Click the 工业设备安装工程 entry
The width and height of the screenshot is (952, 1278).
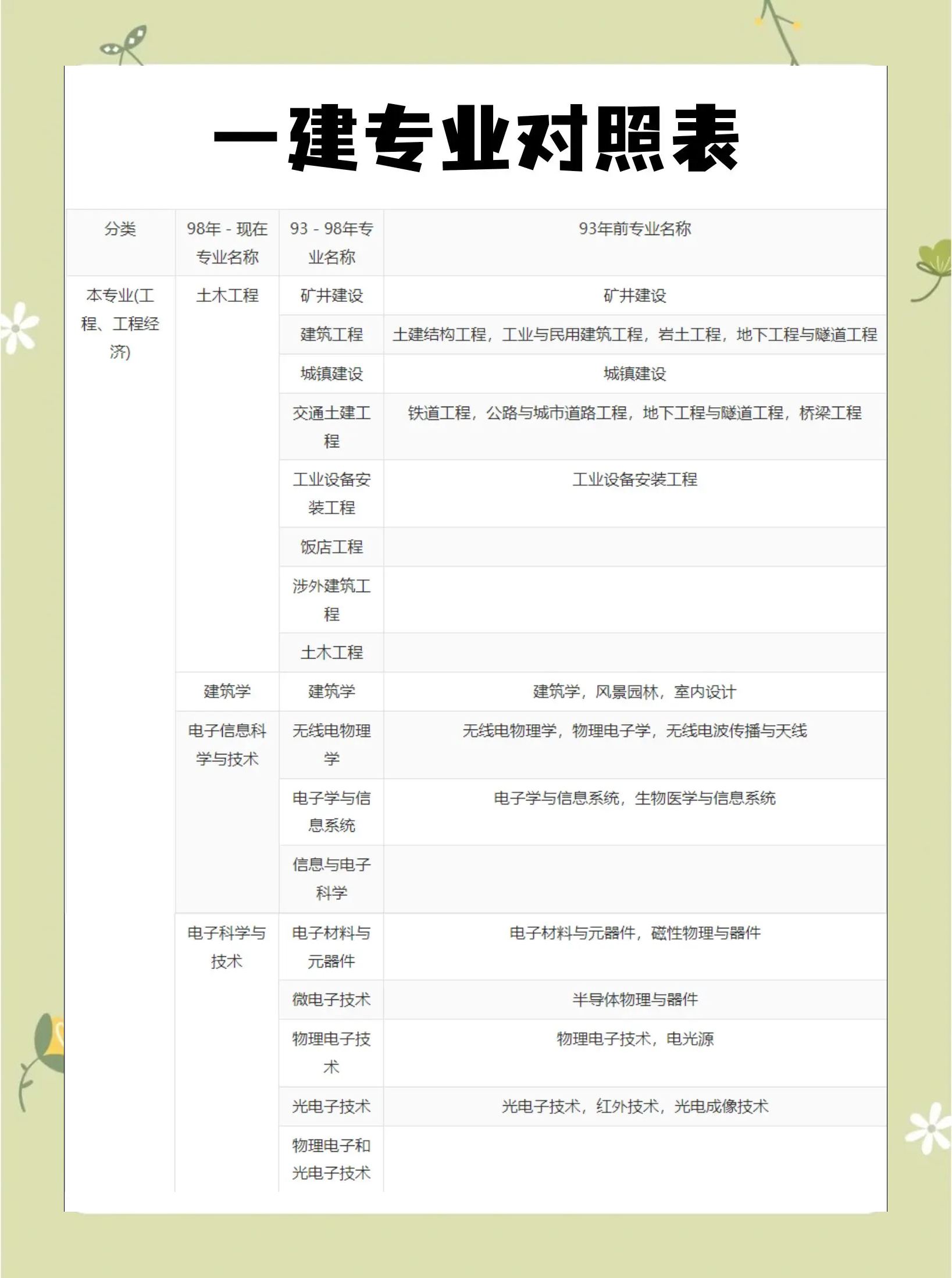click(331, 492)
